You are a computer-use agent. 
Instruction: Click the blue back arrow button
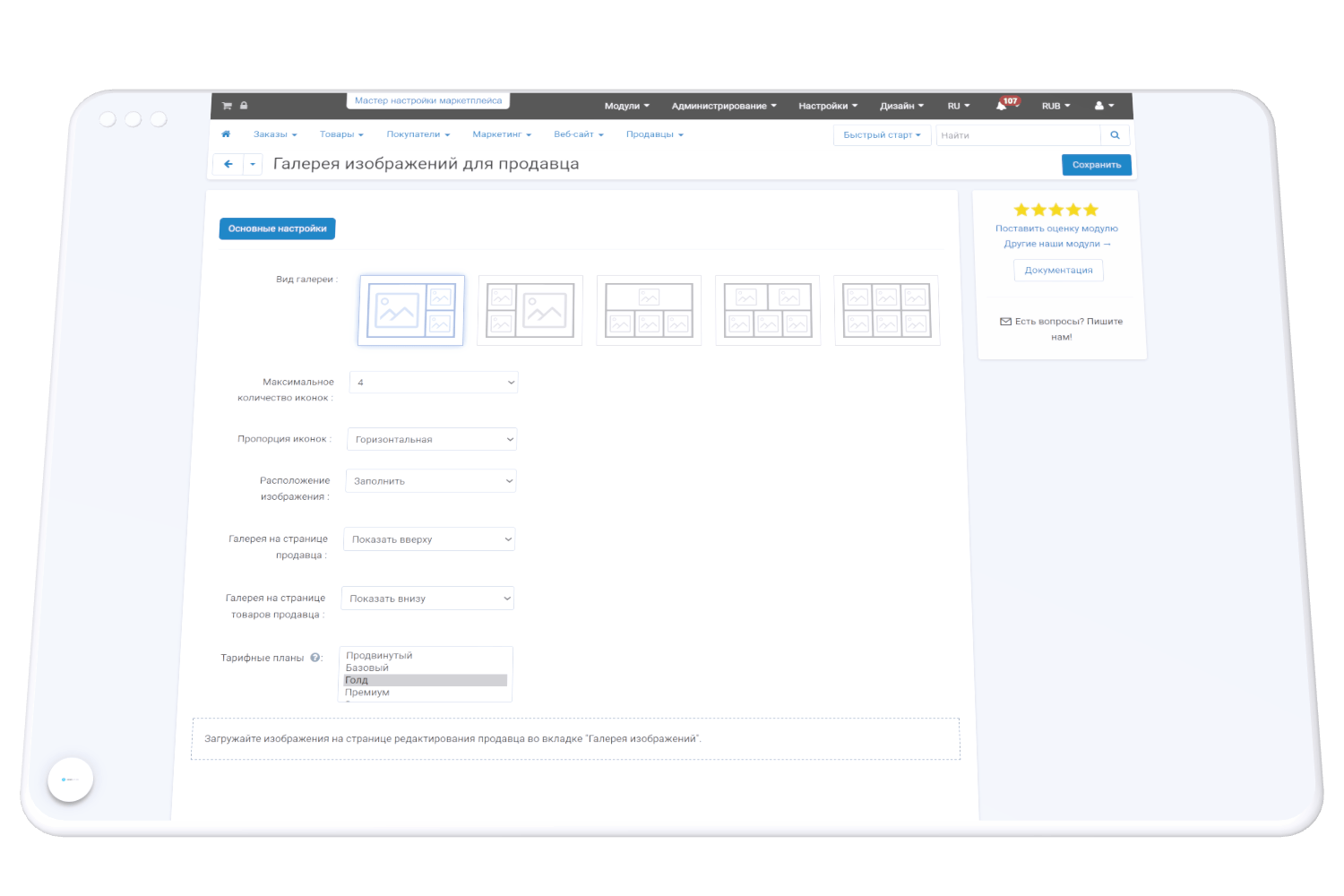(228, 164)
